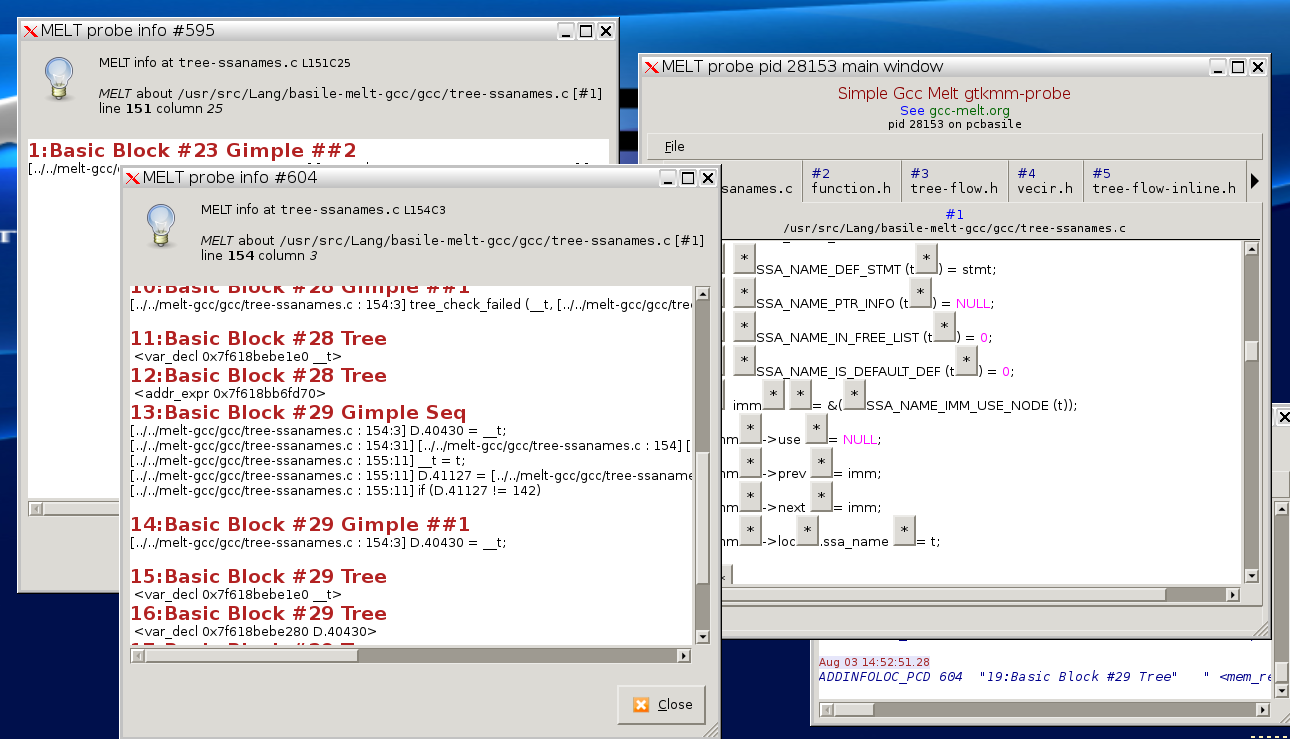Click star button before SSA_NAME_IN_FREE_LIST
The image size is (1290, 739).
pos(743,328)
